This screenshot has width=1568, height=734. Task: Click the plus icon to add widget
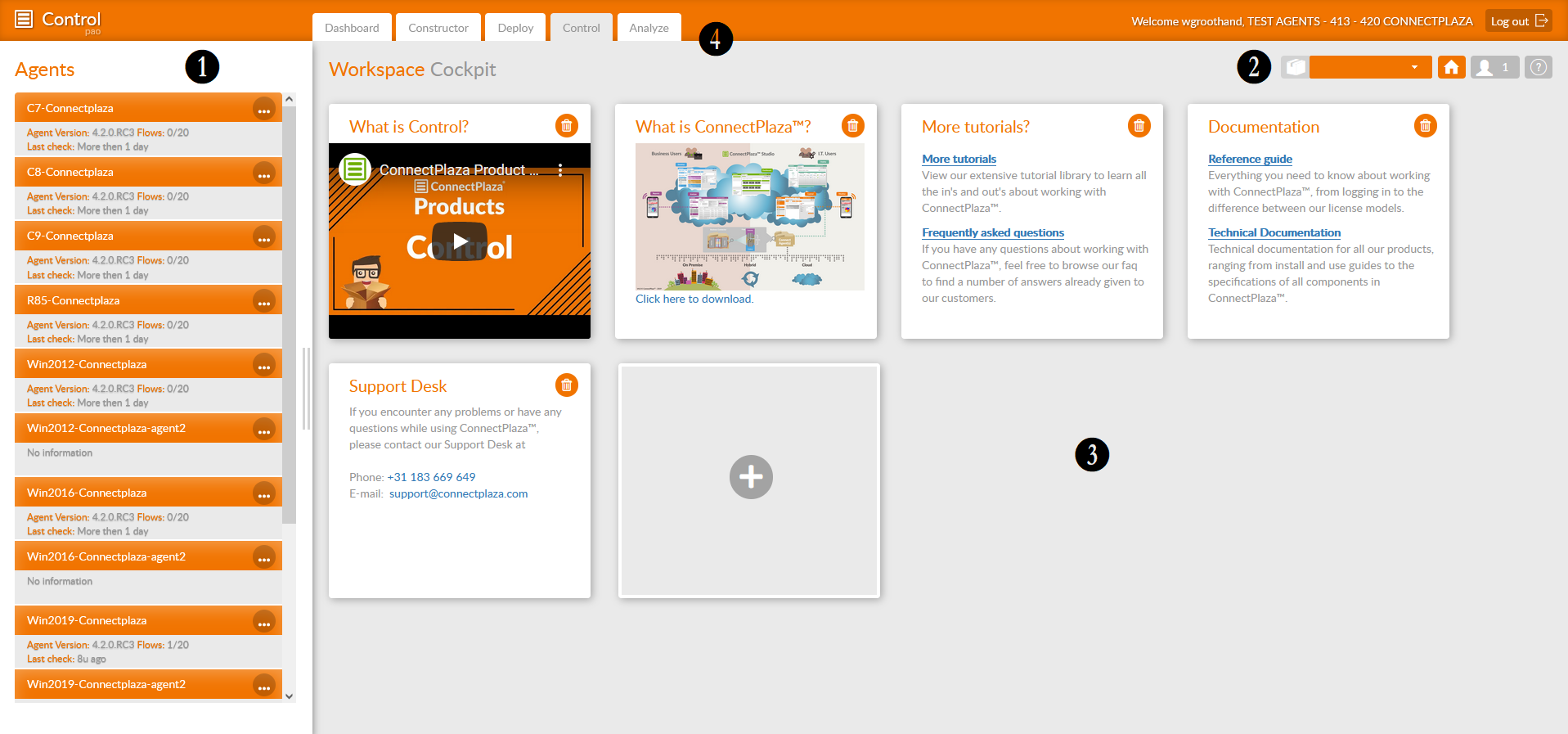coord(750,477)
